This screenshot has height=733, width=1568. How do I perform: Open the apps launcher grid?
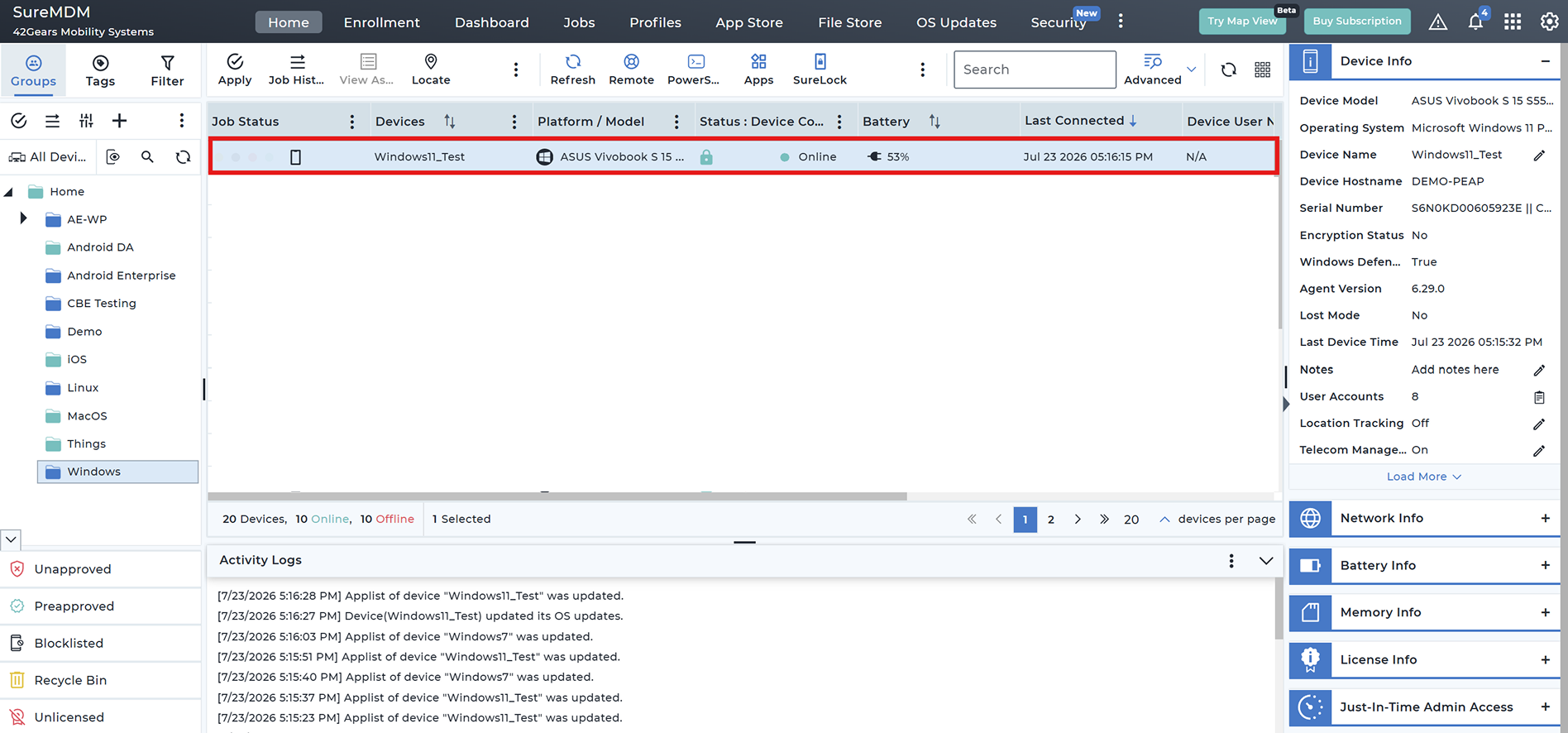click(1513, 22)
